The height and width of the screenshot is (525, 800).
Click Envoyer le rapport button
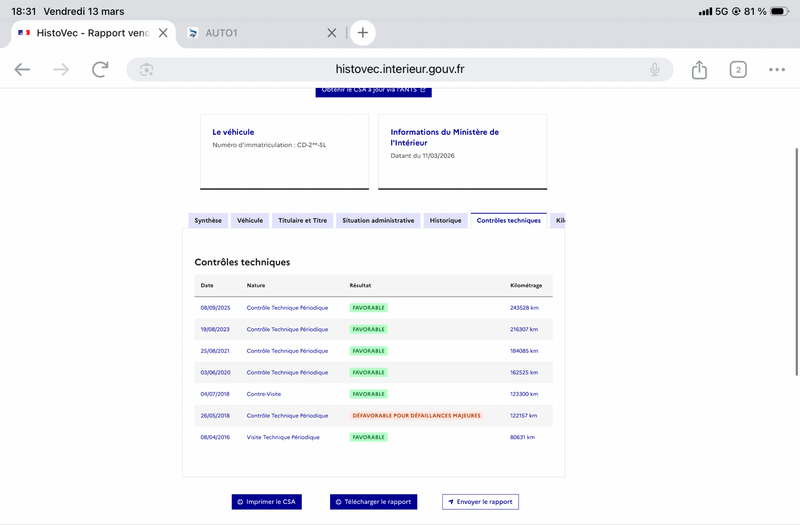point(480,502)
